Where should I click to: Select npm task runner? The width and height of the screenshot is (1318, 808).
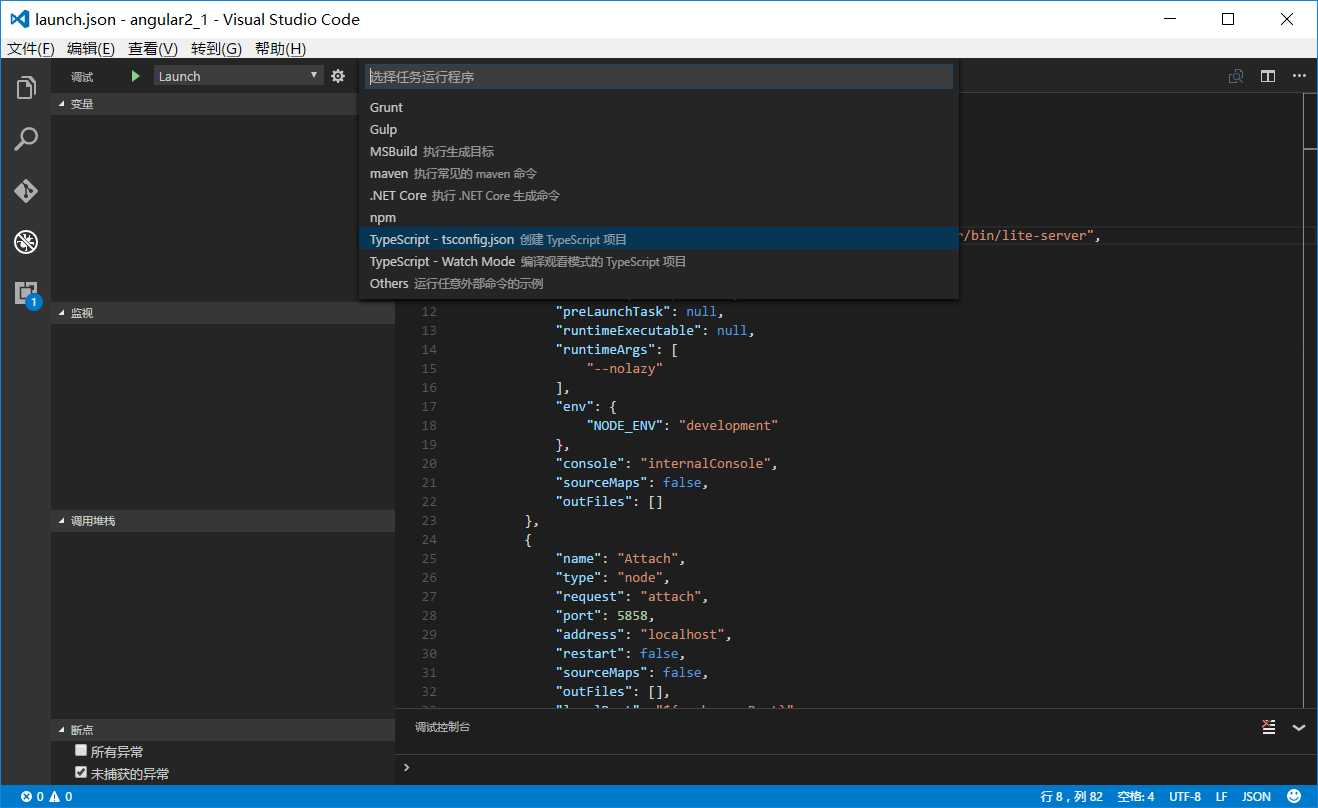pyautogui.click(x=658, y=217)
